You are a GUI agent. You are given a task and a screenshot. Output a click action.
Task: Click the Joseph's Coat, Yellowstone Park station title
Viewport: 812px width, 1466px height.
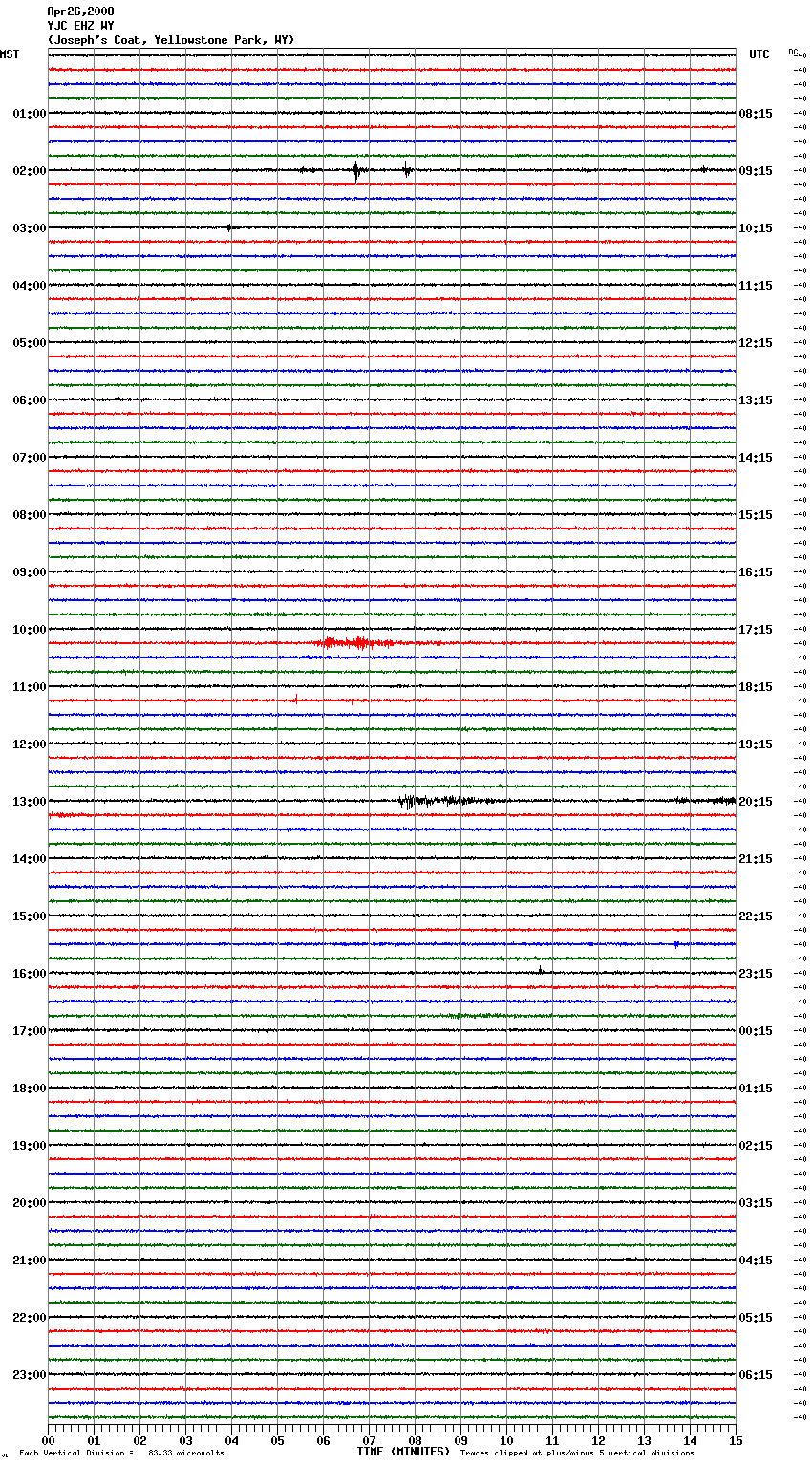(x=171, y=40)
